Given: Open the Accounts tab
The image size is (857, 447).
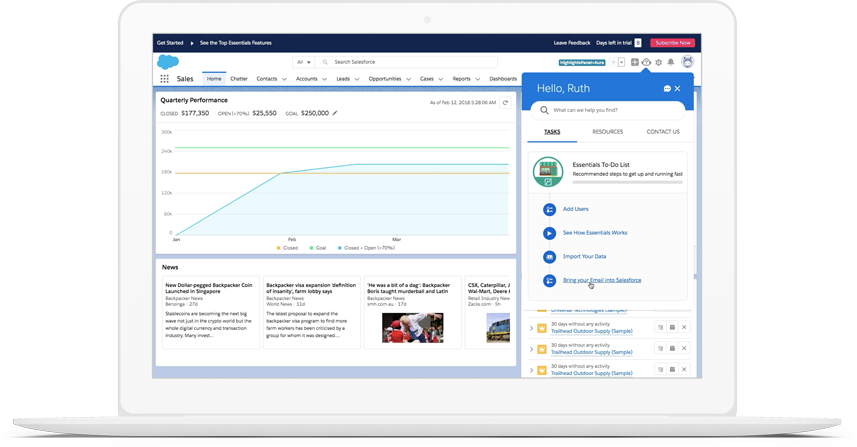Looking at the screenshot, I should click(307, 79).
